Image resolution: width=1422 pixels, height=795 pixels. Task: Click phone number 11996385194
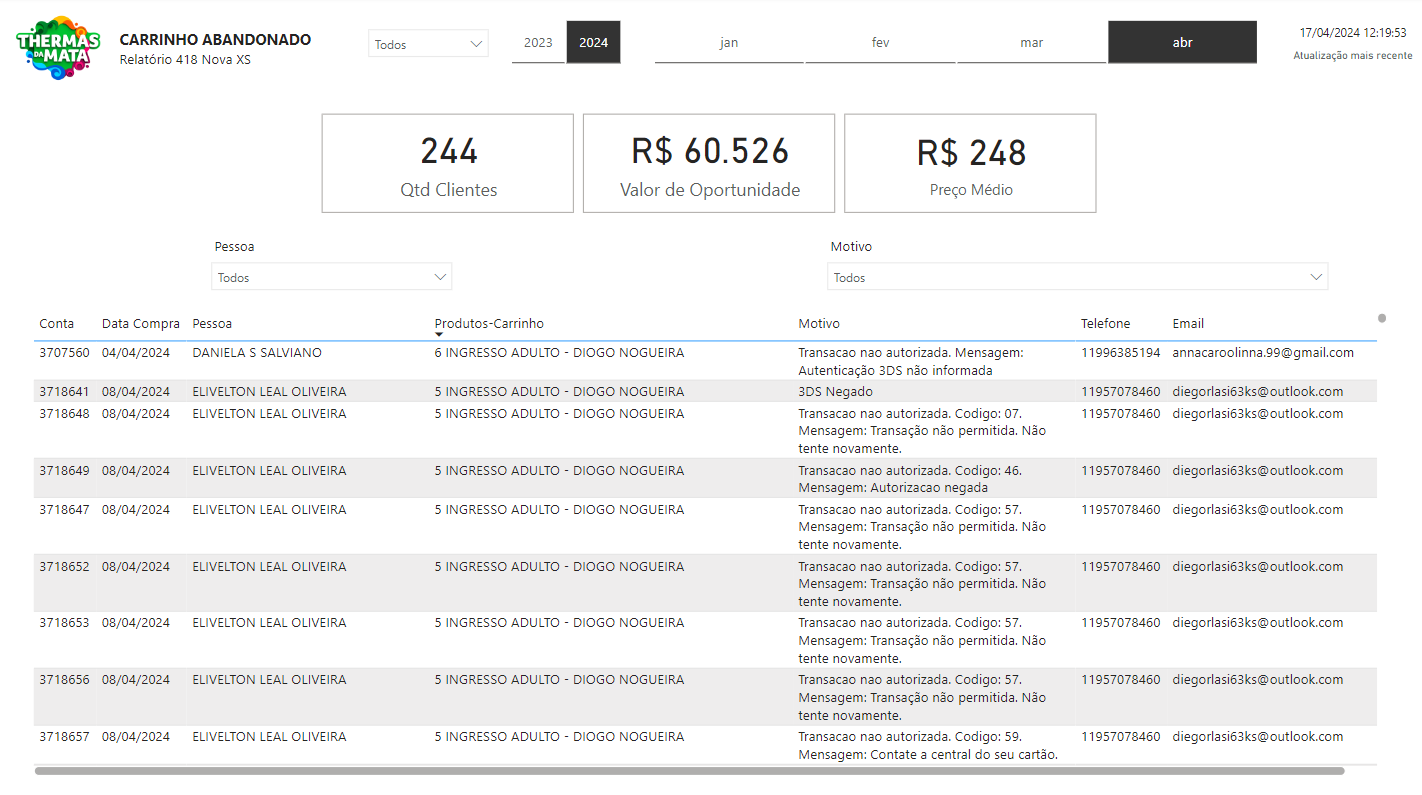1120,353
